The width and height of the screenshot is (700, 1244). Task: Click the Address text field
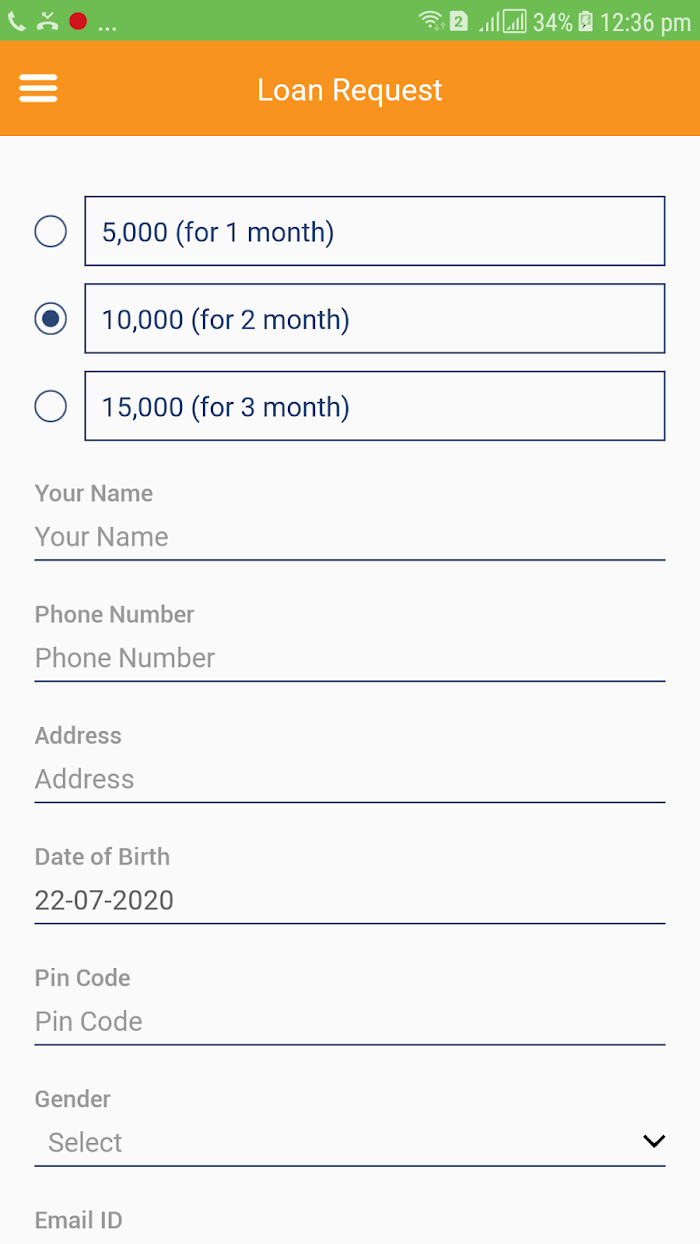[349, 779]
